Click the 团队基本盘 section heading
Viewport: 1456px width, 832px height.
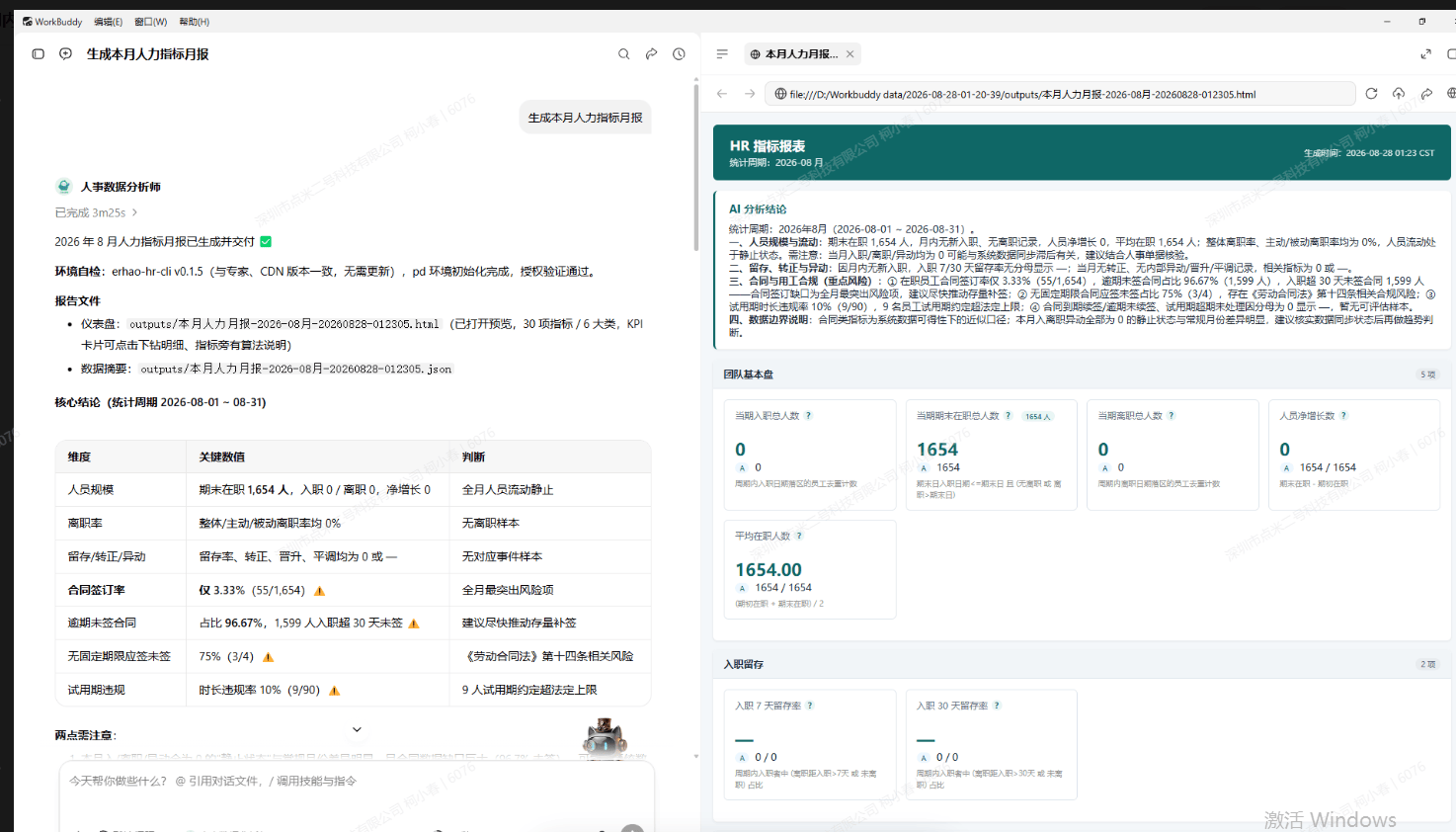pos(749,374)
